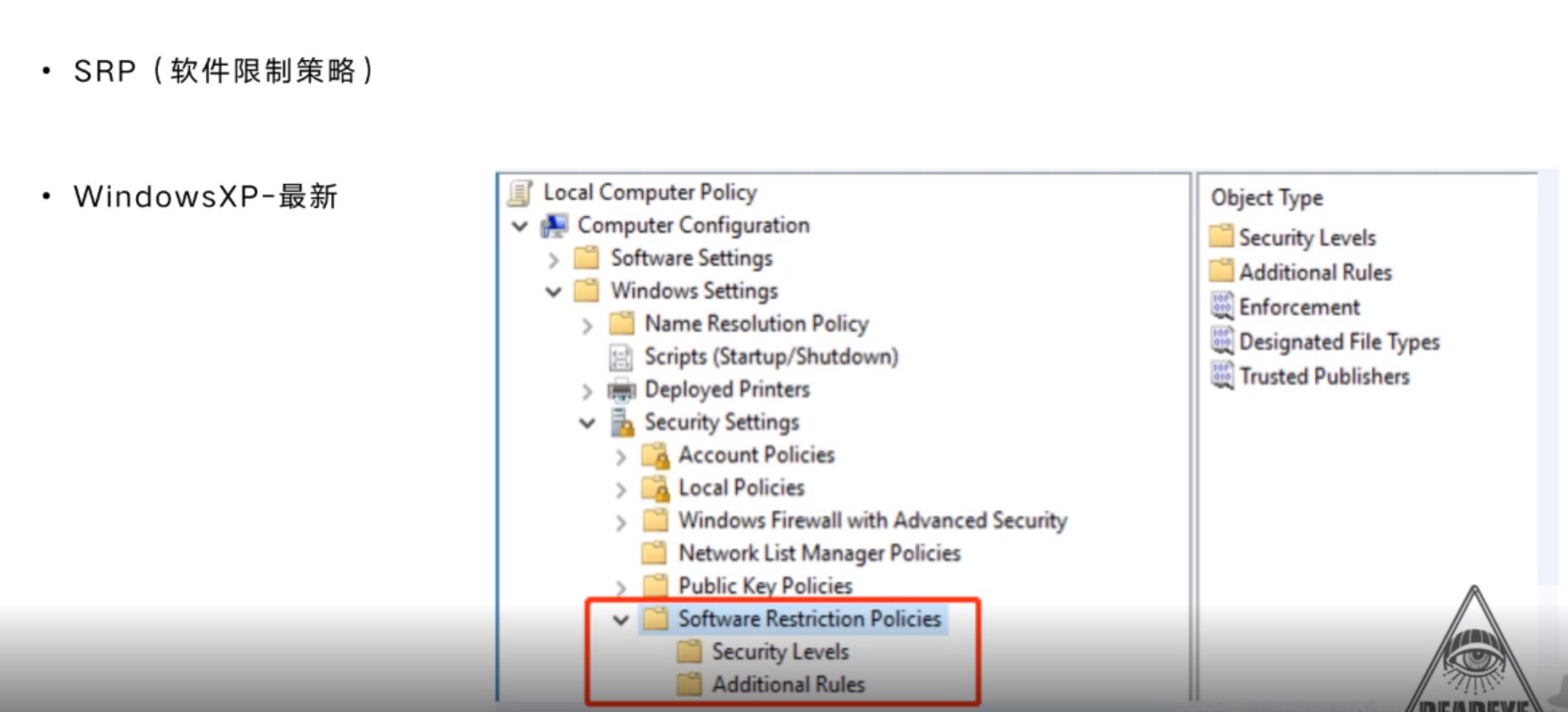Click the Security Settings shield icon

point(621,423)
